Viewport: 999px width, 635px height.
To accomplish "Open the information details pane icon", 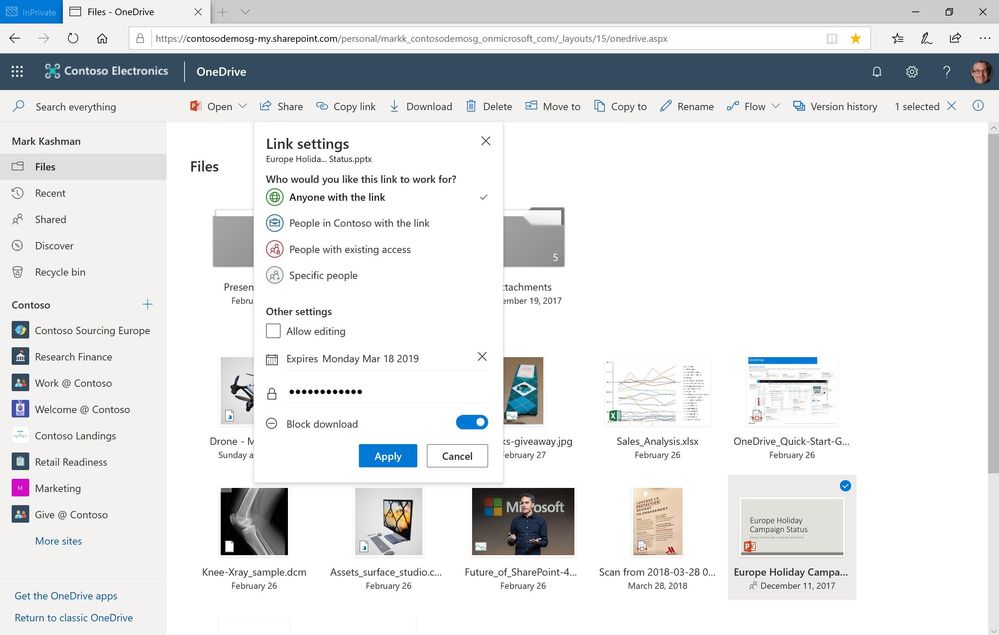I will tap(978, 106).
